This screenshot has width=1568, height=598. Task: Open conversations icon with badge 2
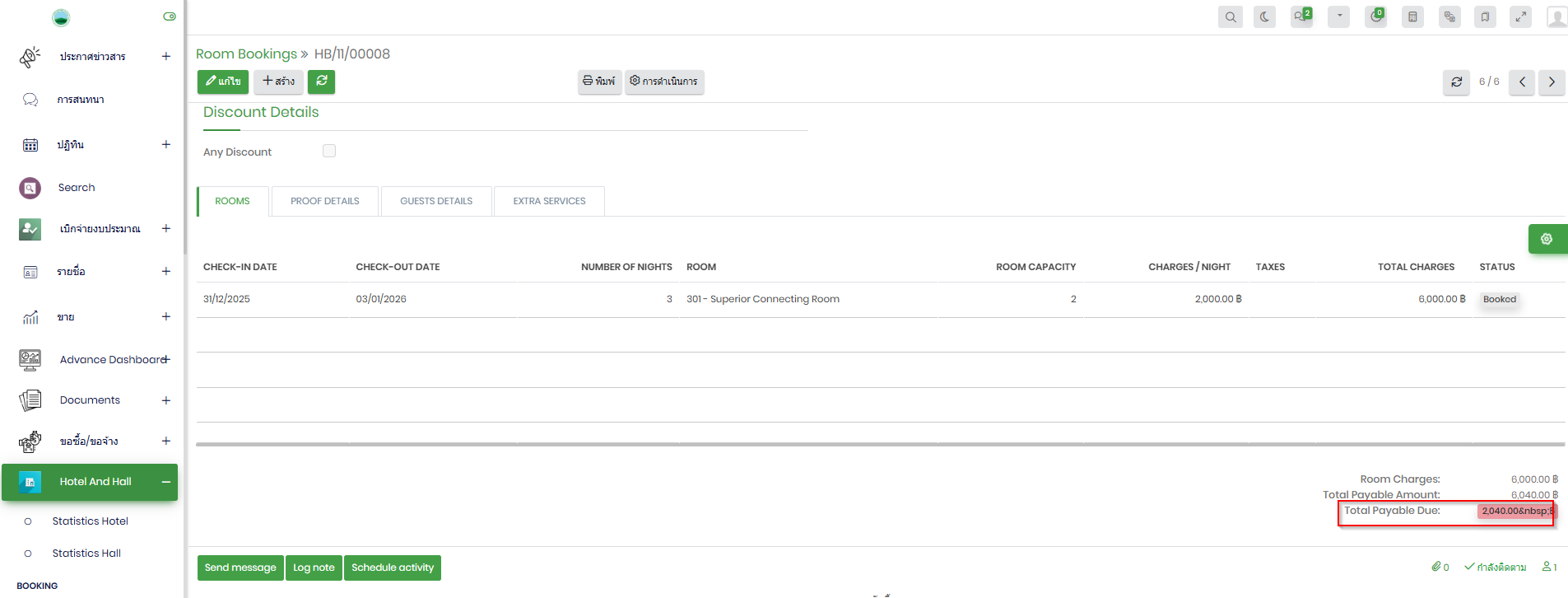pos(1301,16)
